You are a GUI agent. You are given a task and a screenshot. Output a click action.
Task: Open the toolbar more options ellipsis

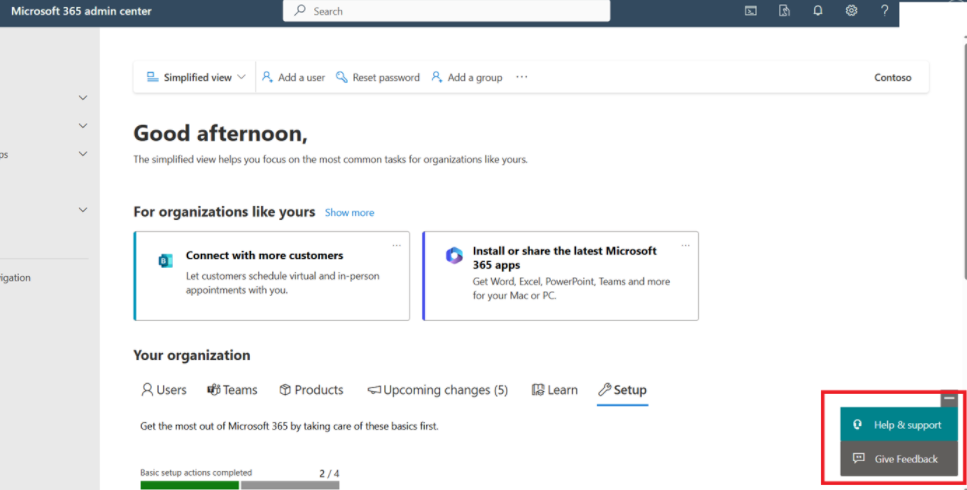pos(522,77)
